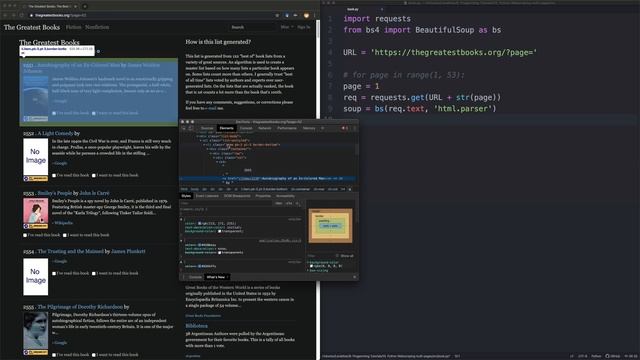Toggle the DevTools device toolbar icon
The width and height of the screenshot is (640, 360).
coord(191,128)
